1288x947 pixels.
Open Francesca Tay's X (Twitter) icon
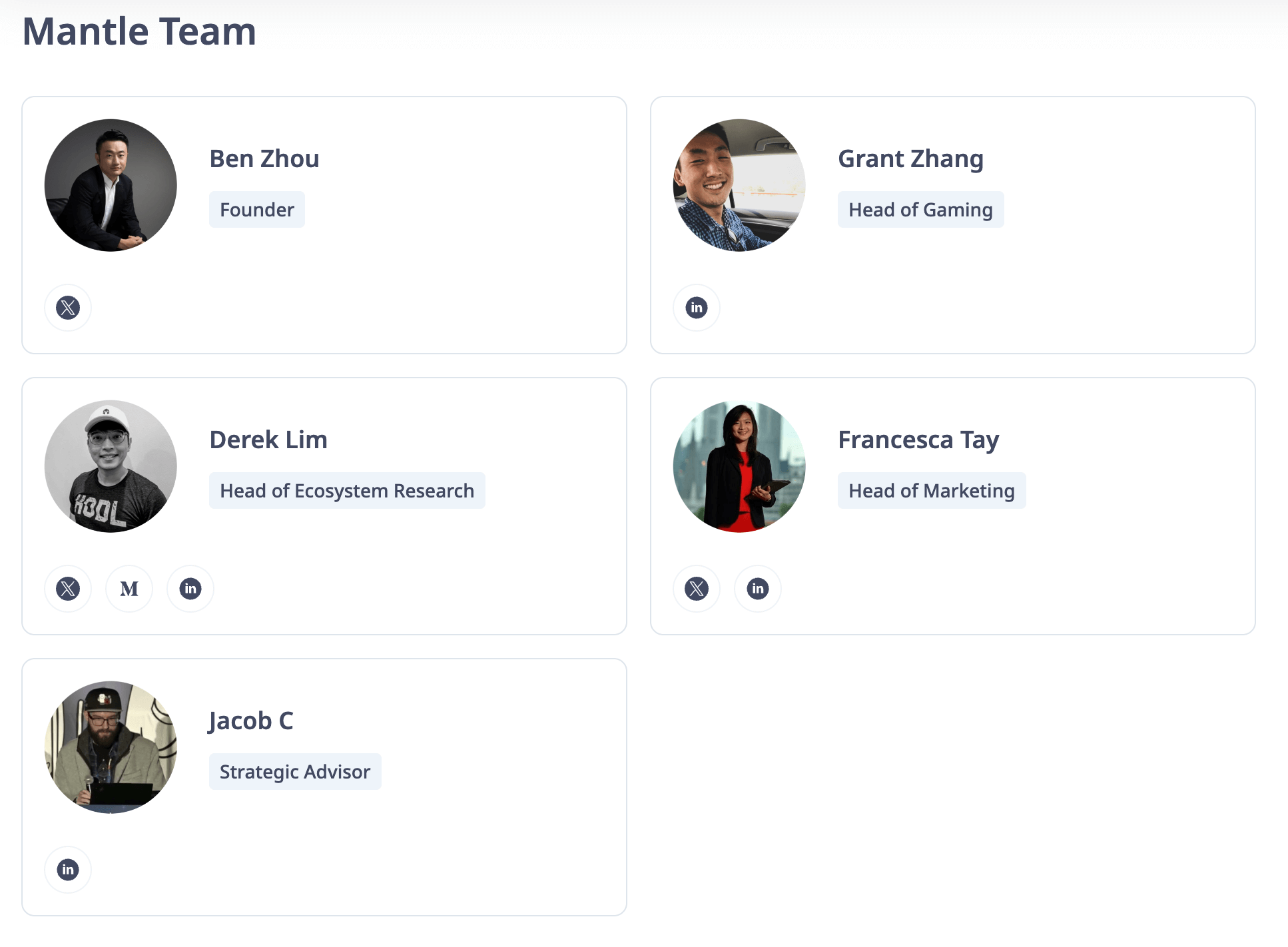click(697, 589)
